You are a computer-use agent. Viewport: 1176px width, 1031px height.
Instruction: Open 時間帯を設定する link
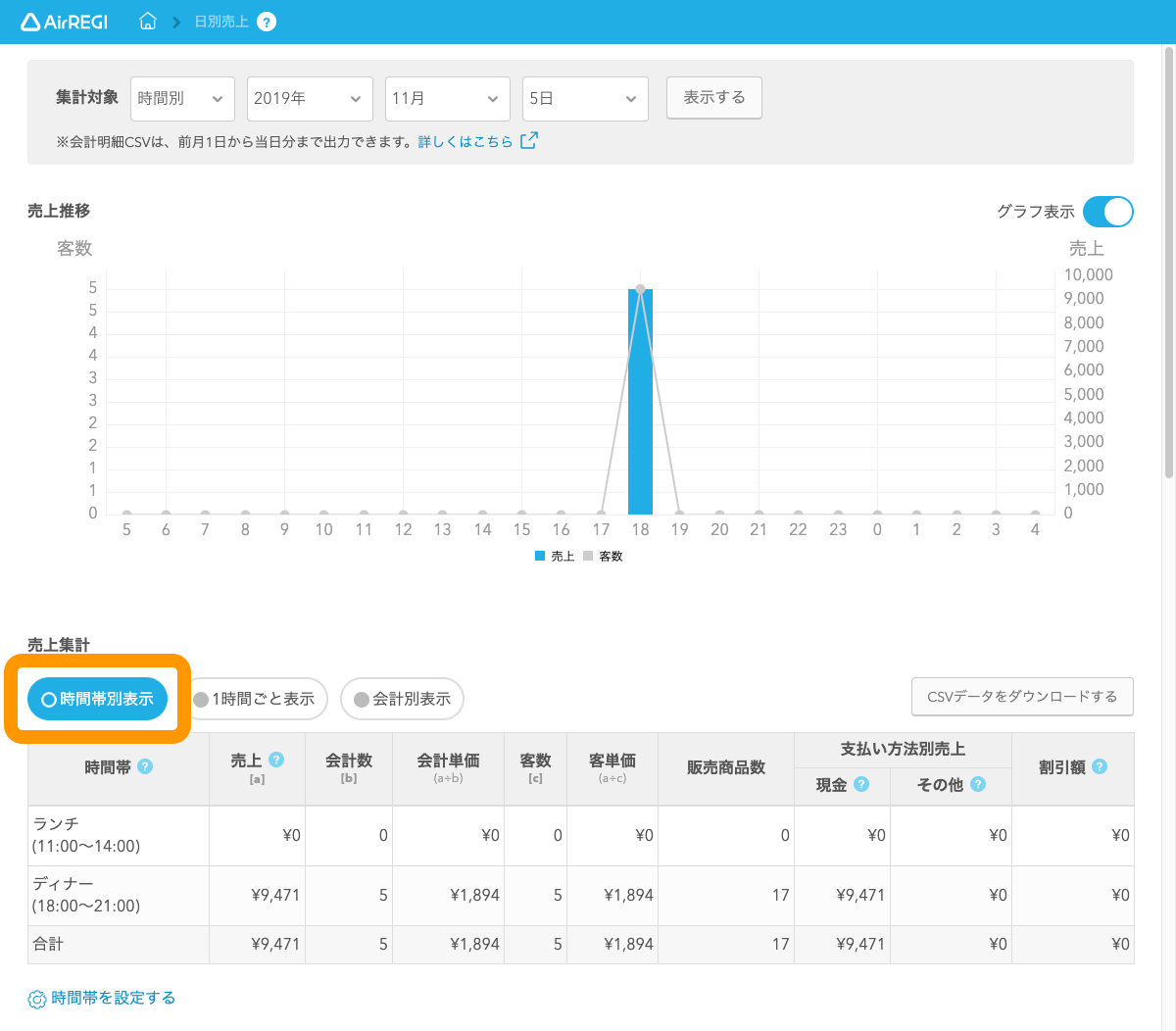click(114, 998)
